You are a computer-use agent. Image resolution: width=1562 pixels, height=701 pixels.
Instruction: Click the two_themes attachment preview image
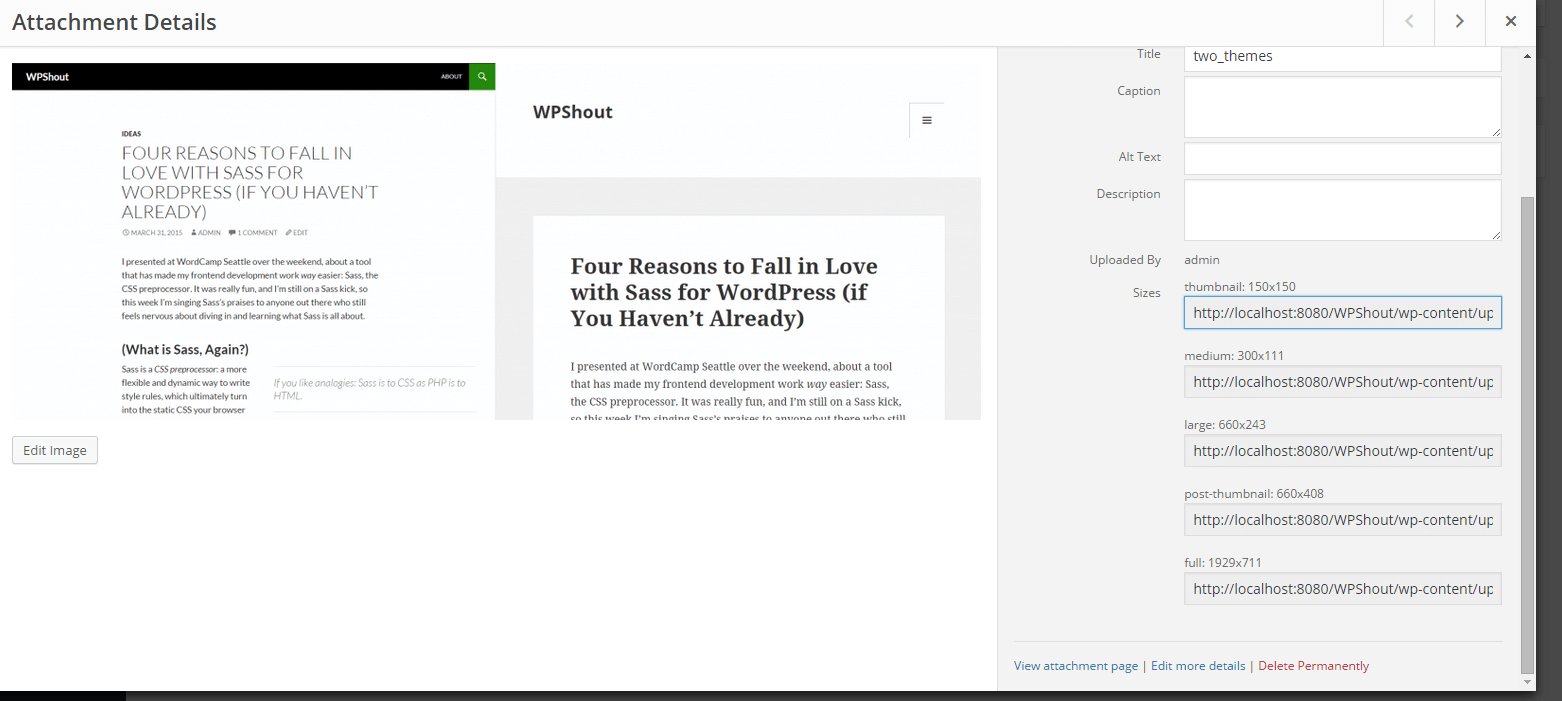[496, 241]
